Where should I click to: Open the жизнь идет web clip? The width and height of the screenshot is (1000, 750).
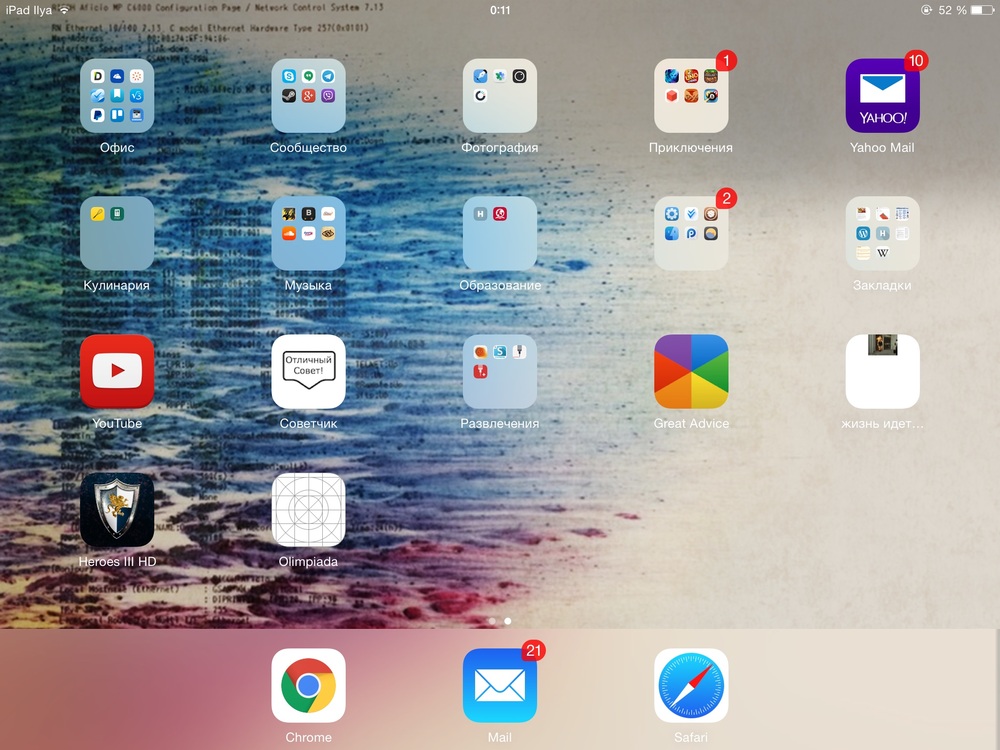882,372
